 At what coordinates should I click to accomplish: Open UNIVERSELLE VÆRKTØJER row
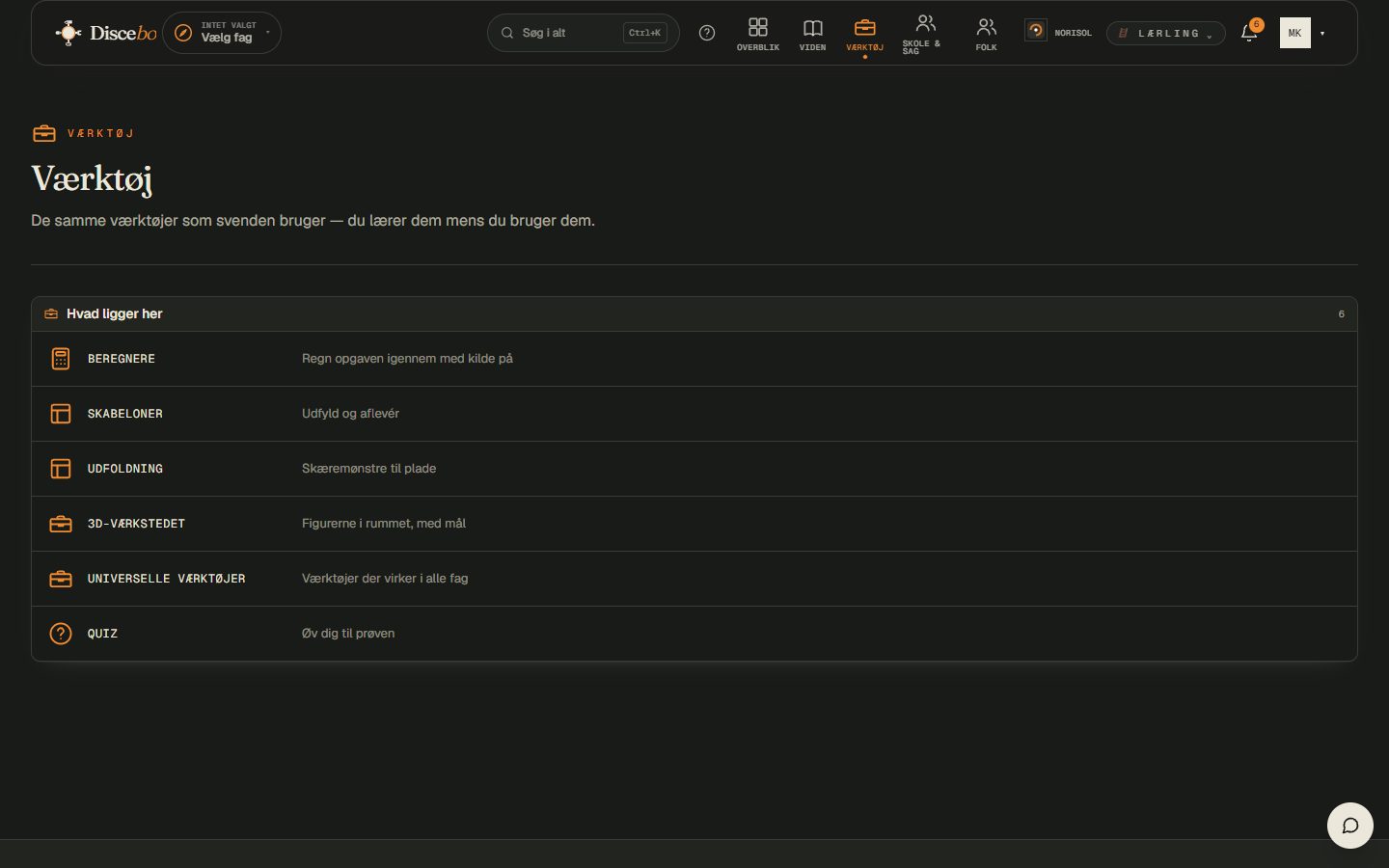click(694, 579)
